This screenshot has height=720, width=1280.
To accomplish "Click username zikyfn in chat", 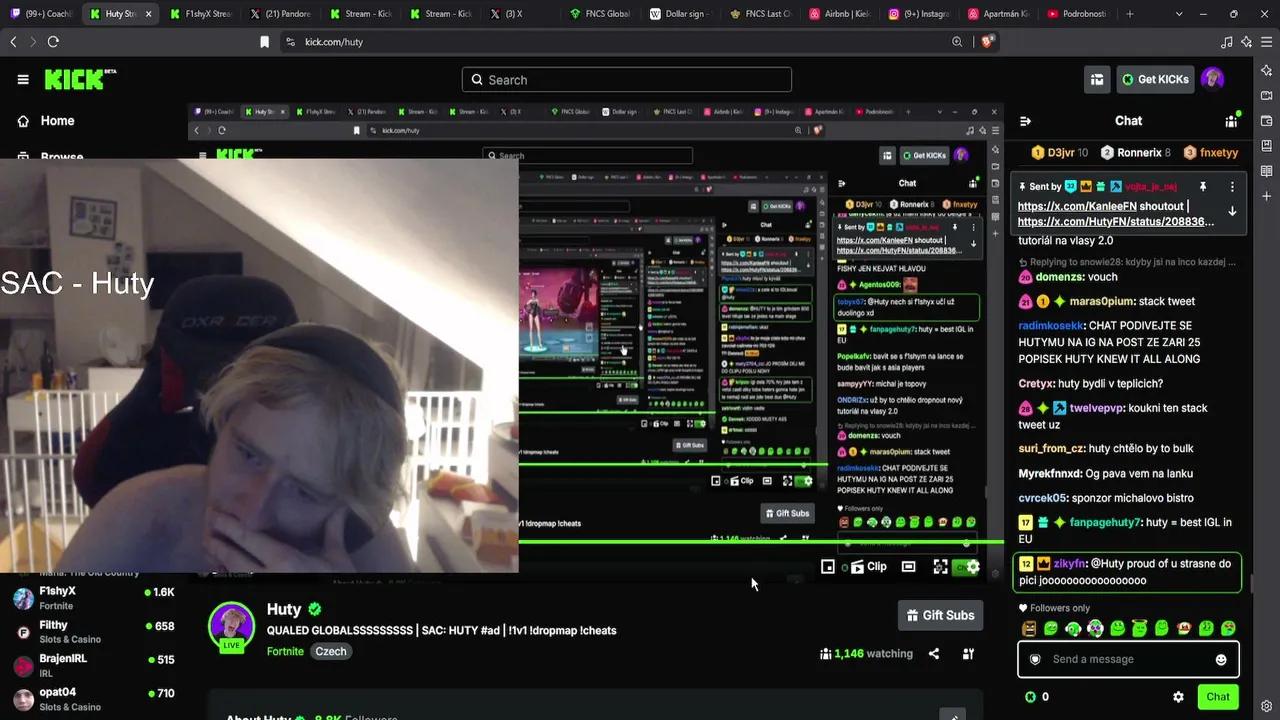I will 1069,564.
